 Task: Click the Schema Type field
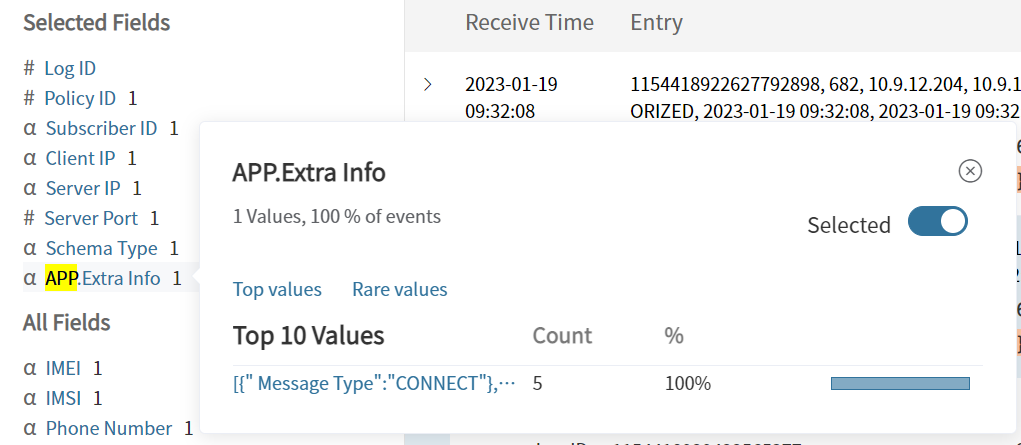101,248
